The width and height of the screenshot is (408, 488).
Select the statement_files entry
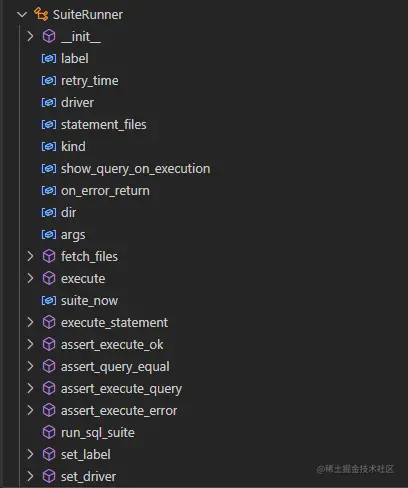(x=104, y=125)
